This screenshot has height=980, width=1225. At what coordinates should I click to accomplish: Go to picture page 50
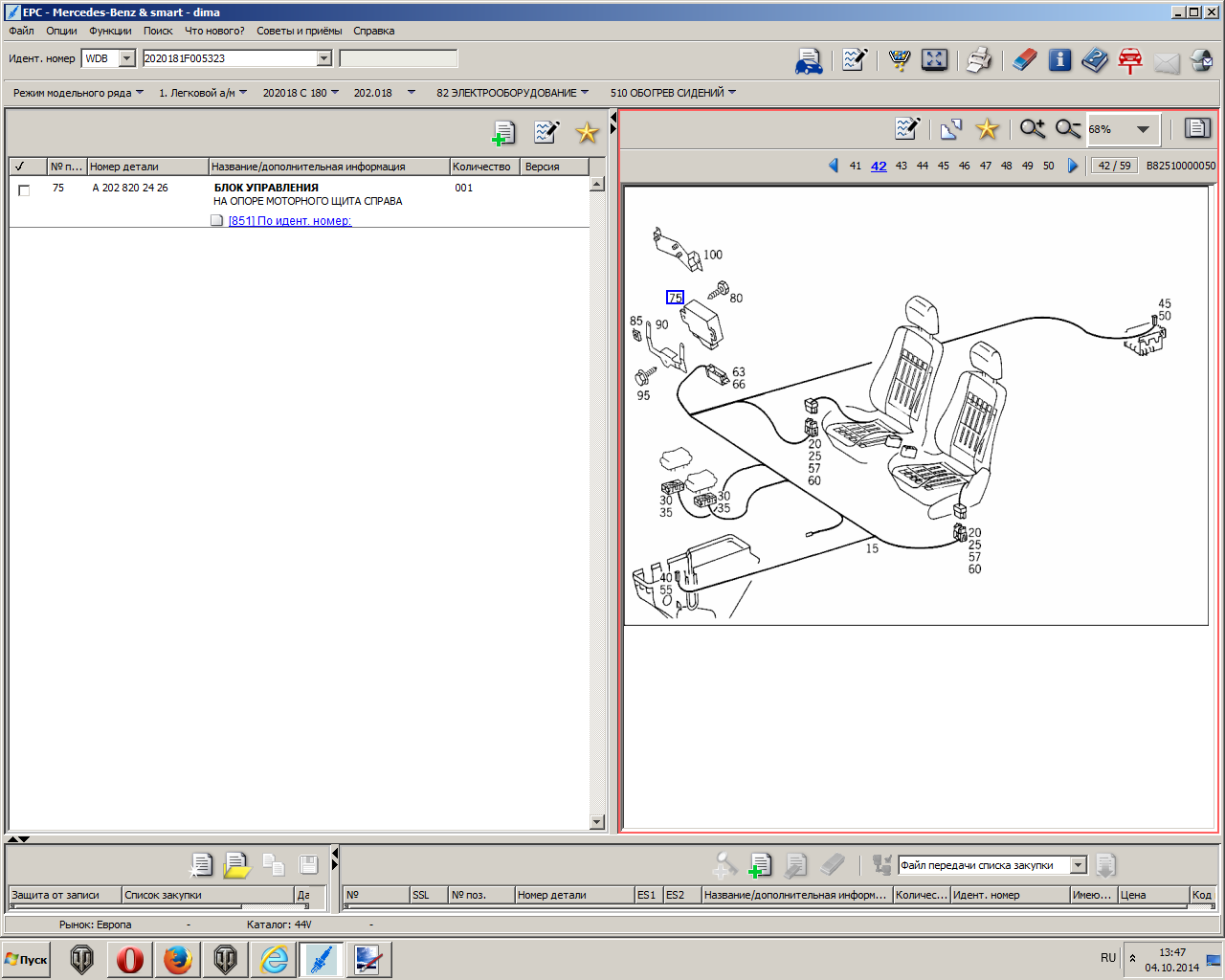pos(1049,166)
